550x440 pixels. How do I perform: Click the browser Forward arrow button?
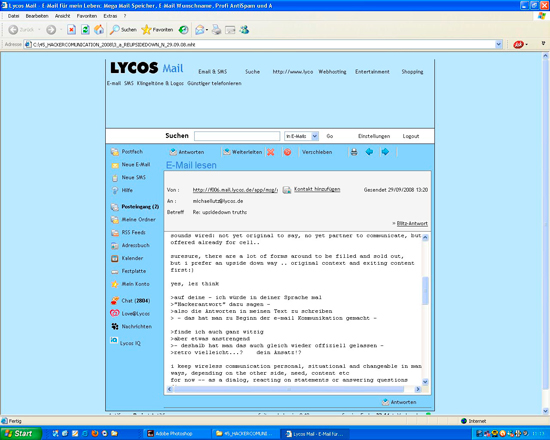point(51,30)
